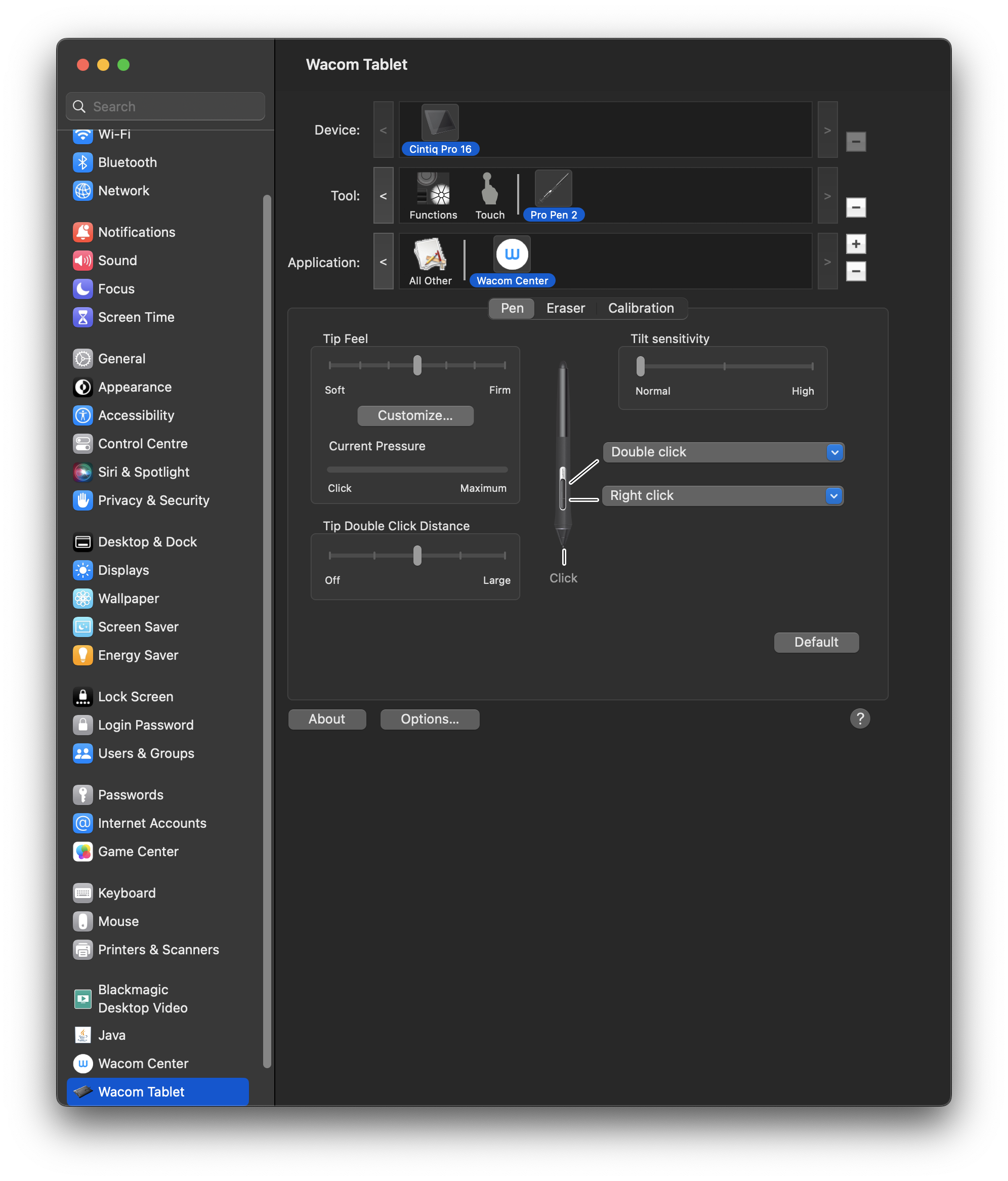Remove selected tool with minus button
Screen dimensions: 1008x1181
coord(855,207)
